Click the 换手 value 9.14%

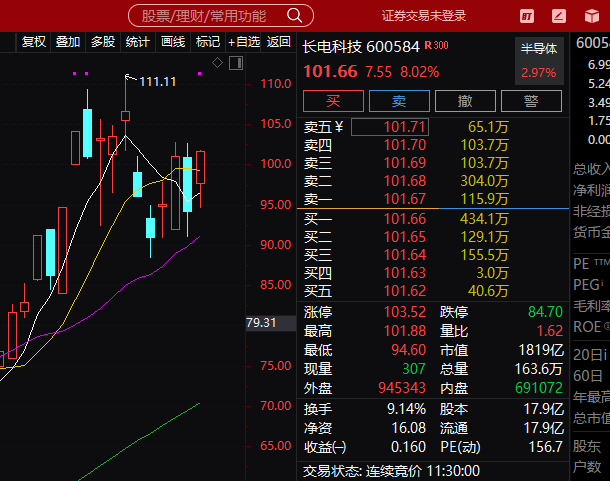(x=407, y=409)
